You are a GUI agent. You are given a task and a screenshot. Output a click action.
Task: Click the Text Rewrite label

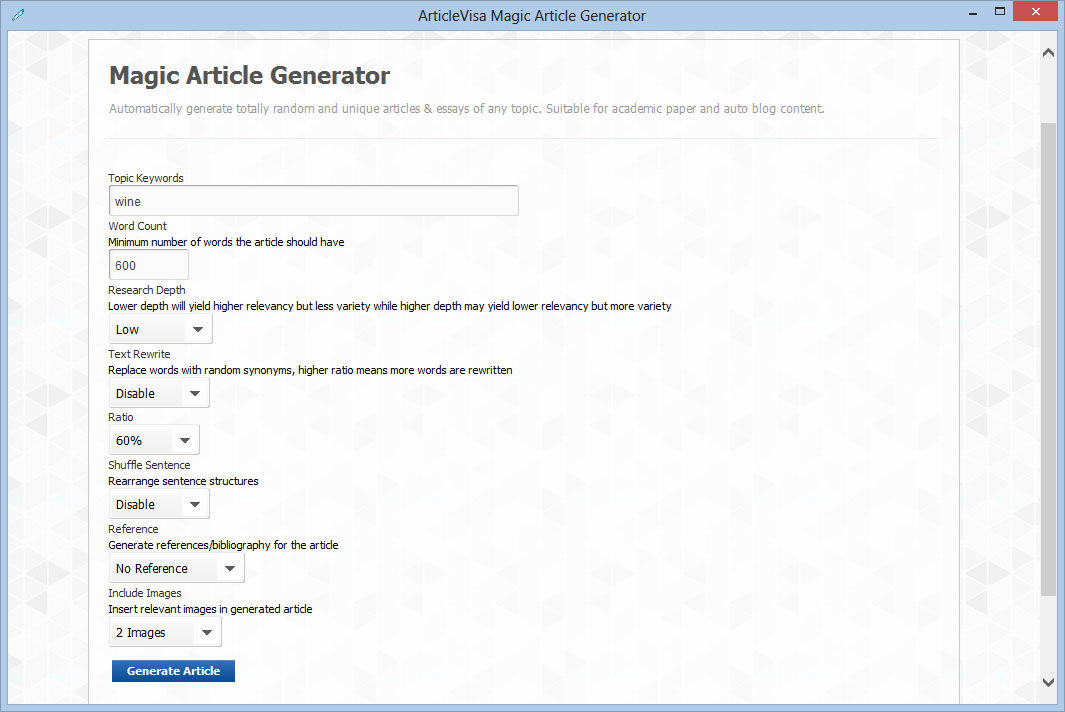click(x=139, y=354)
